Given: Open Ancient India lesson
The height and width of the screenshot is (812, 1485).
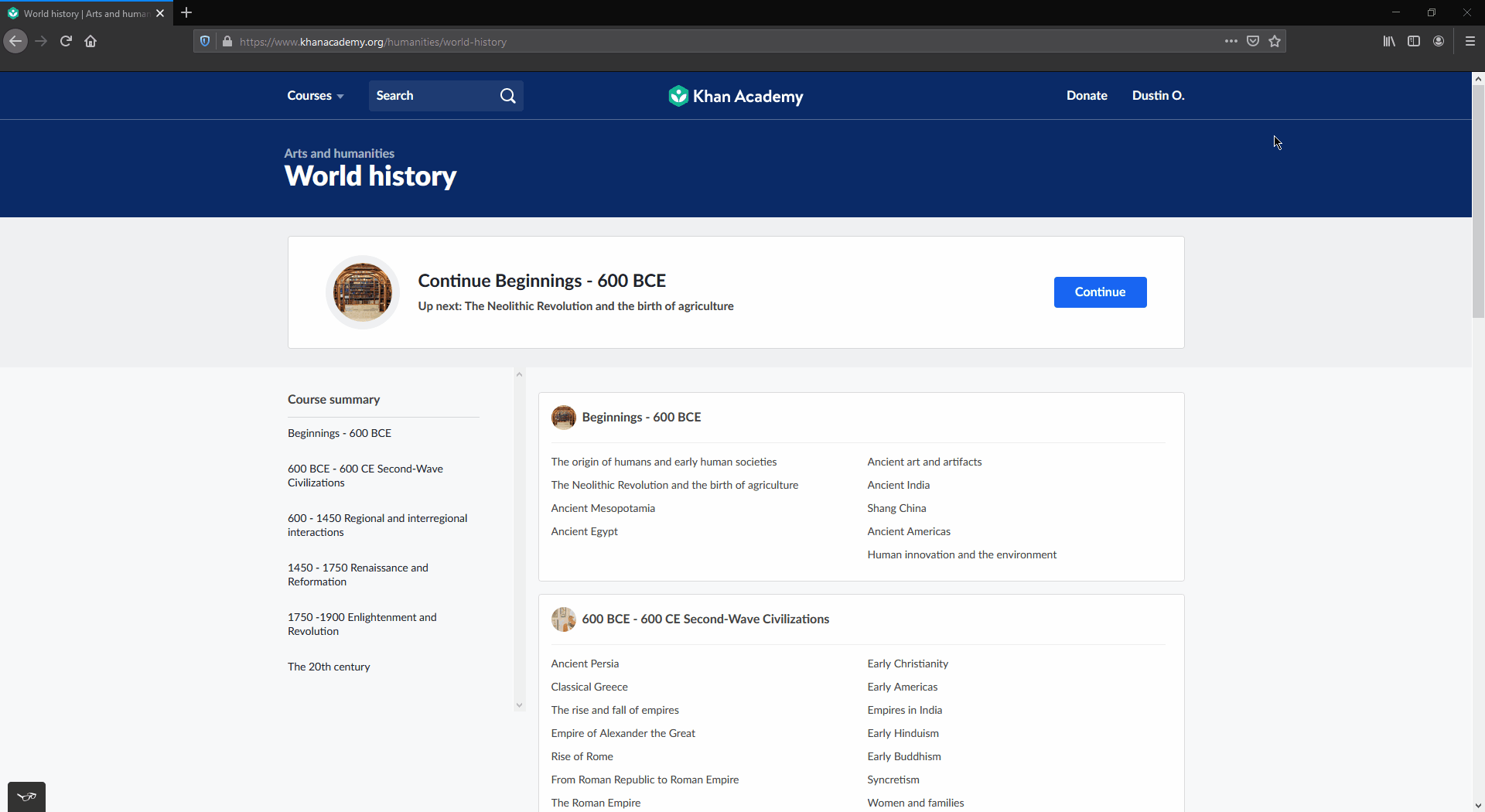Looking at the screenshot, I should point(898,485).
